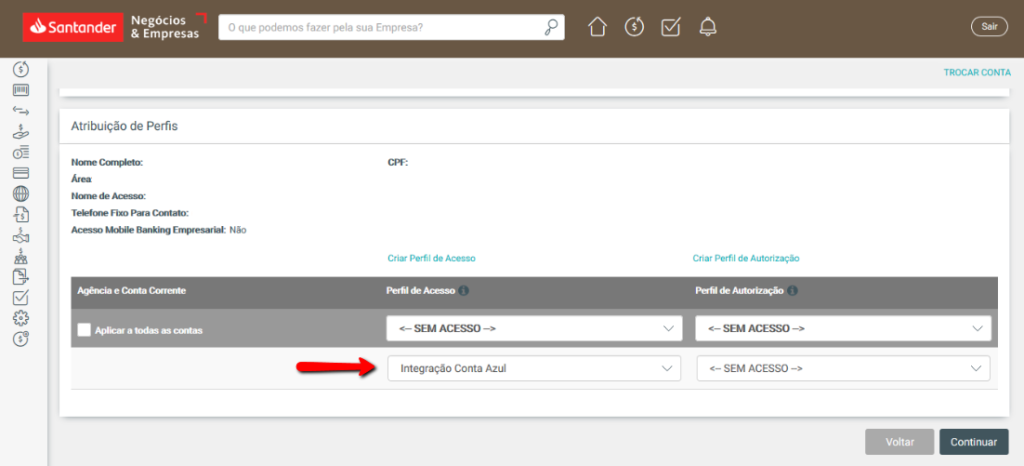Open bottom-row Perfil de Autorização dropdown
The image size is (1024, 466).
tap(843, 369)
